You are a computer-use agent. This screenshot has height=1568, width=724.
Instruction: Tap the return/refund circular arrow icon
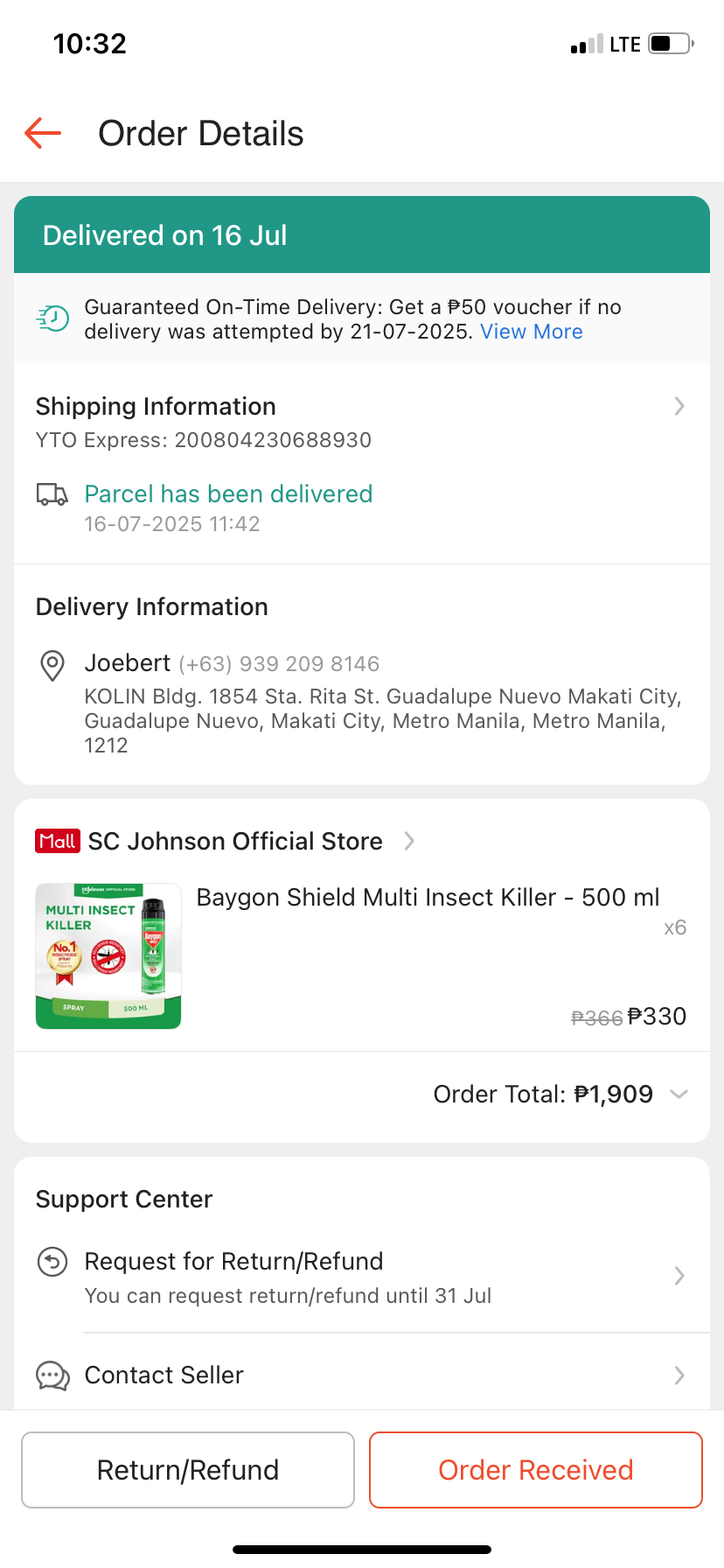(52, 1262)
